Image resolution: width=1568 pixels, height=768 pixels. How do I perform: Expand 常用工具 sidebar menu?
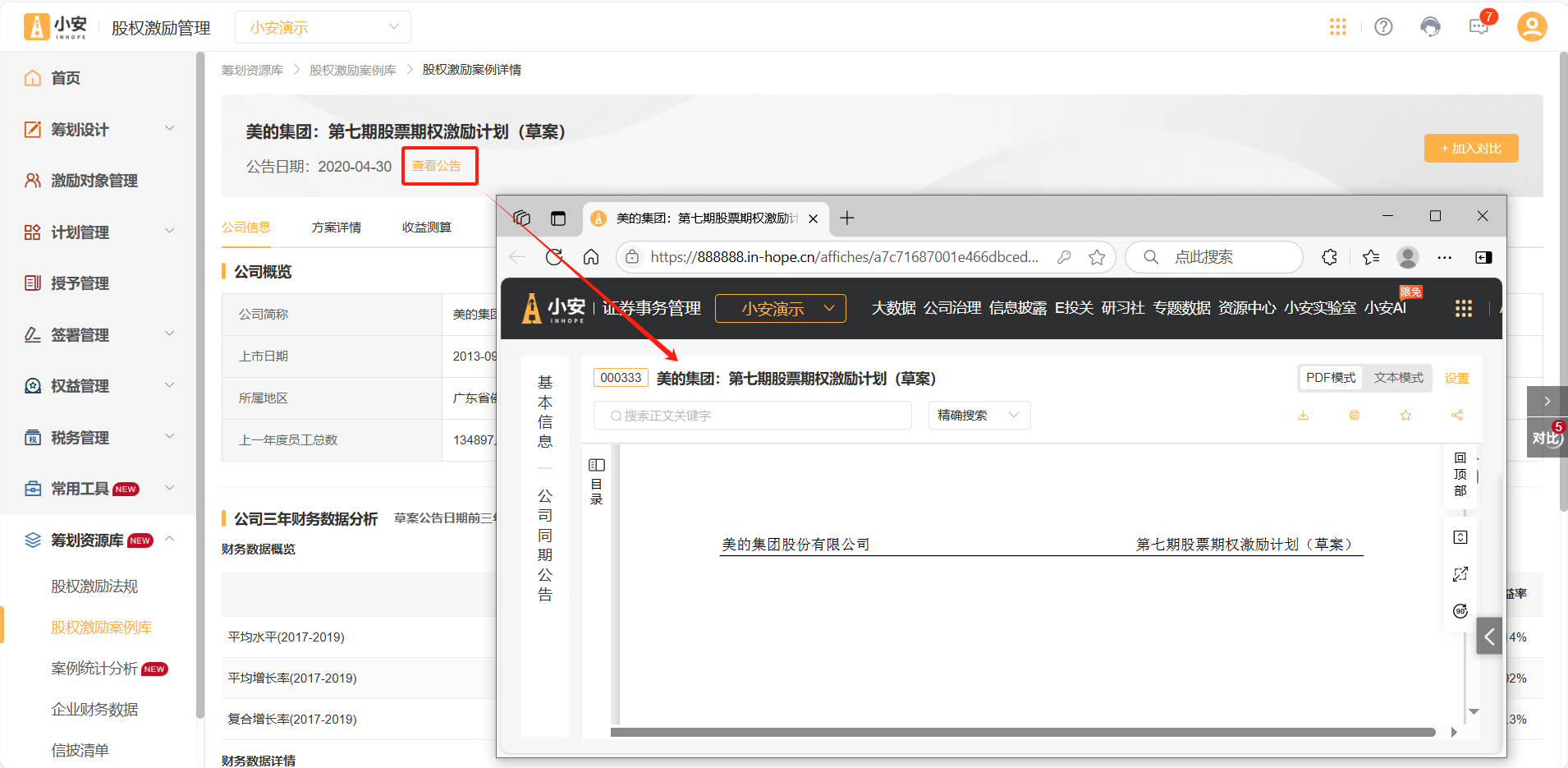tap(99, 489)
